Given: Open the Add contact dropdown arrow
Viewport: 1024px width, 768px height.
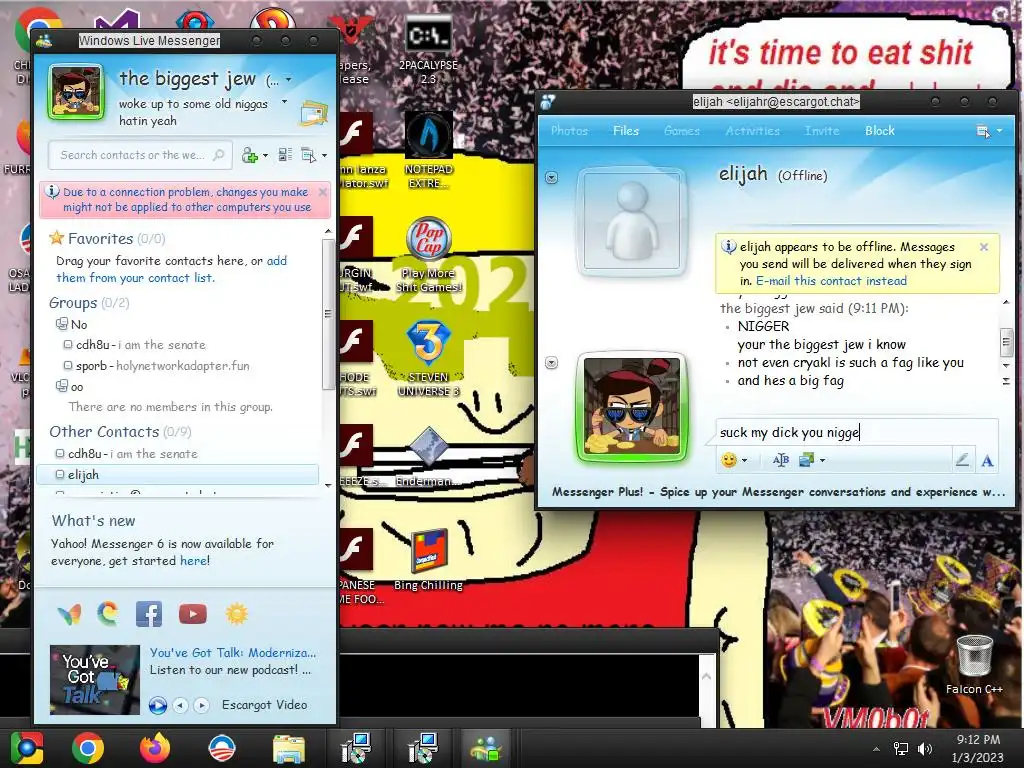Looking at the screenshot, I should tap(265, 155).
